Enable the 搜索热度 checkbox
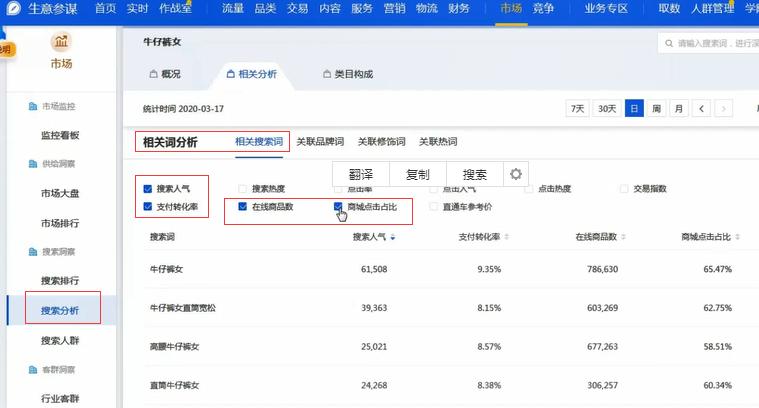Viewport: 759px width, 408px height. point(243,189)
